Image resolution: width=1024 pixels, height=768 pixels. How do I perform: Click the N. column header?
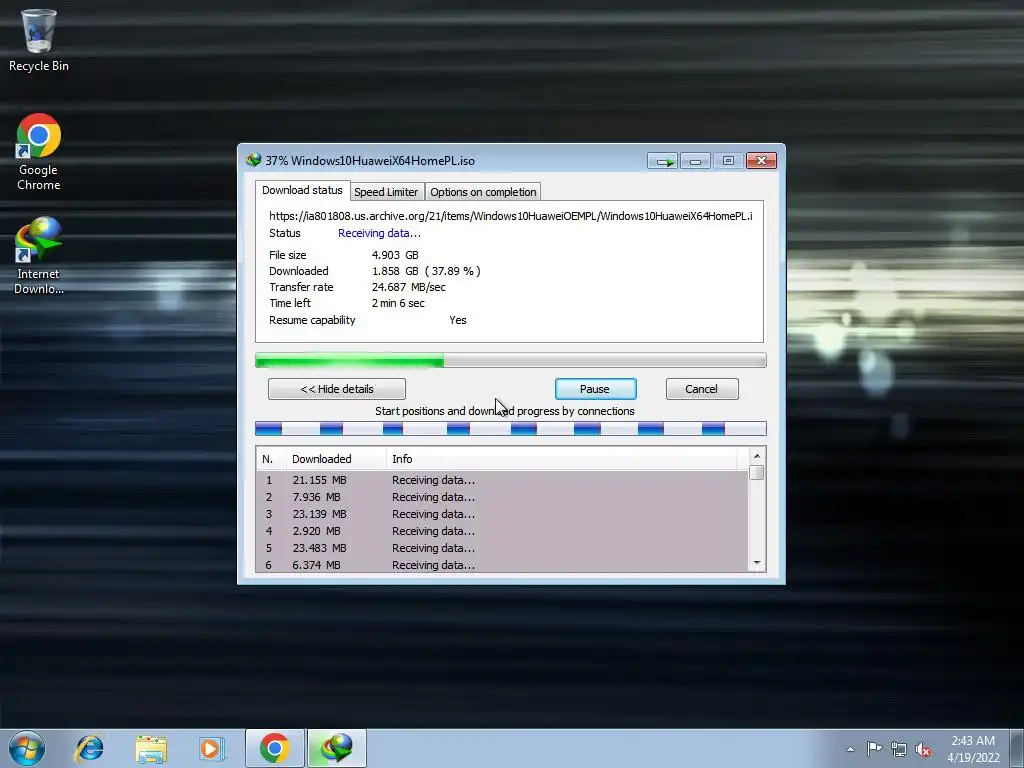tap(270, 459)
